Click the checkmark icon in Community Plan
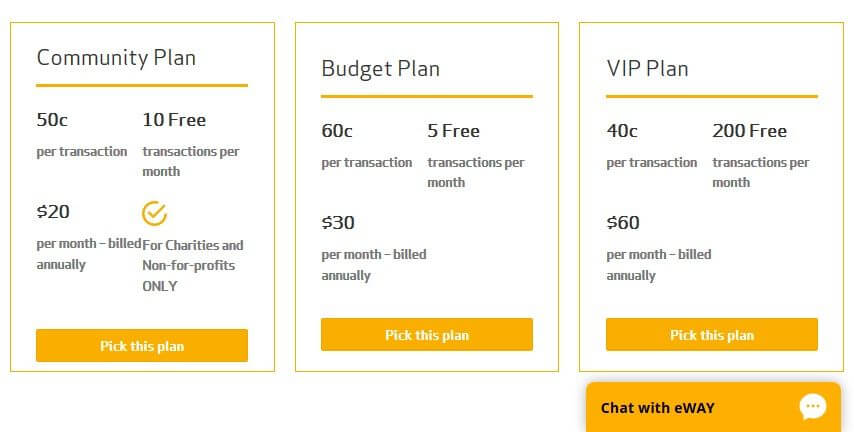The image size is (854, 432). point(154,213)
